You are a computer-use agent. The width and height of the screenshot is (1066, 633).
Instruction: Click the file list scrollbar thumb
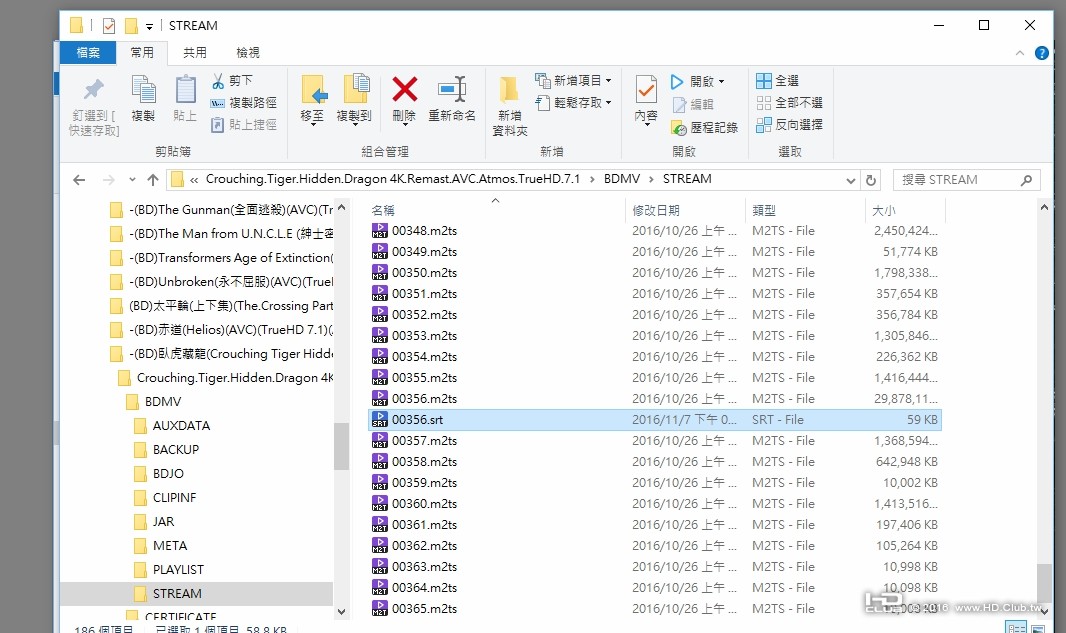pos(1044,583)
